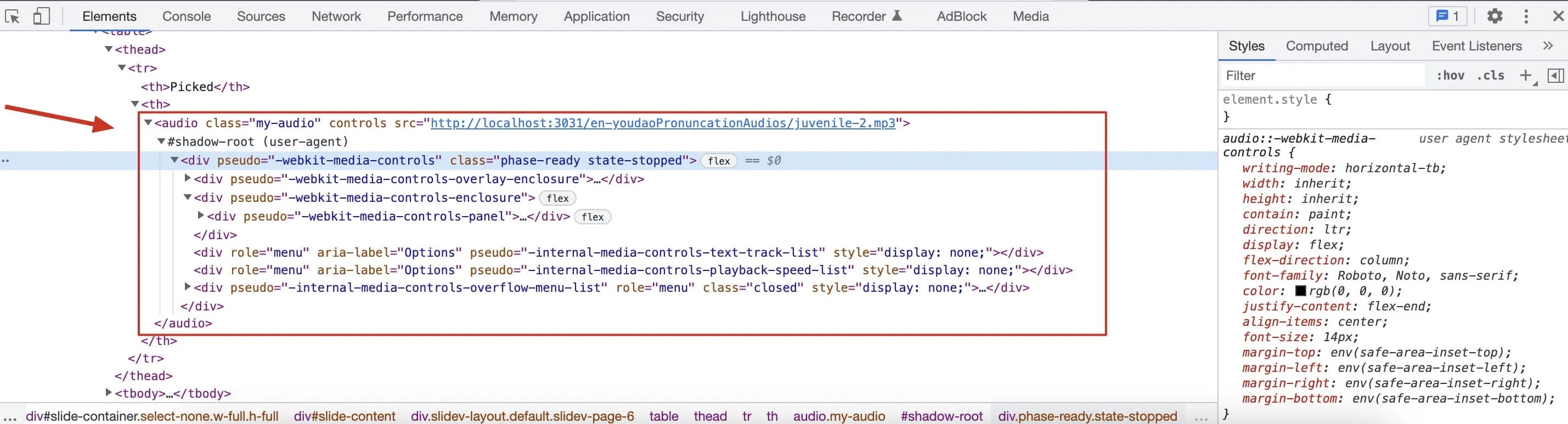Select audio.my-audio in the breadcrumb bar

click(x=839, y=416)
